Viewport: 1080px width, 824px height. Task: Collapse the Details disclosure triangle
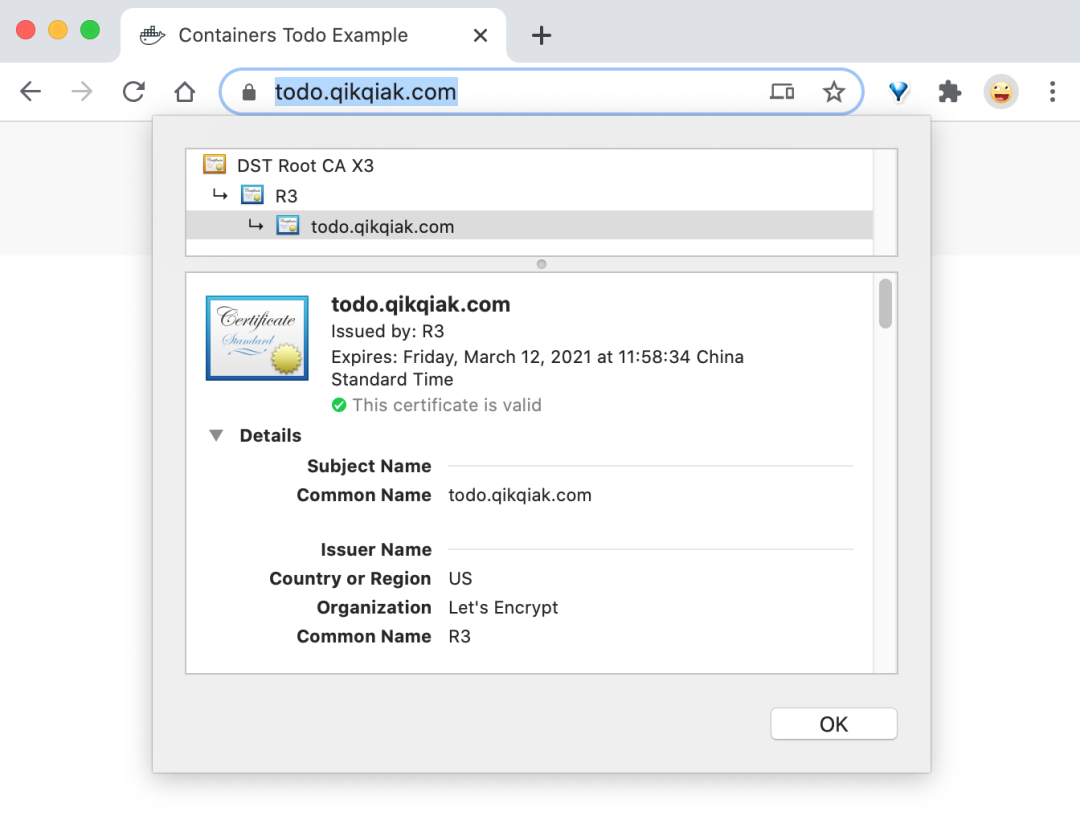click(x=216, y=435)
